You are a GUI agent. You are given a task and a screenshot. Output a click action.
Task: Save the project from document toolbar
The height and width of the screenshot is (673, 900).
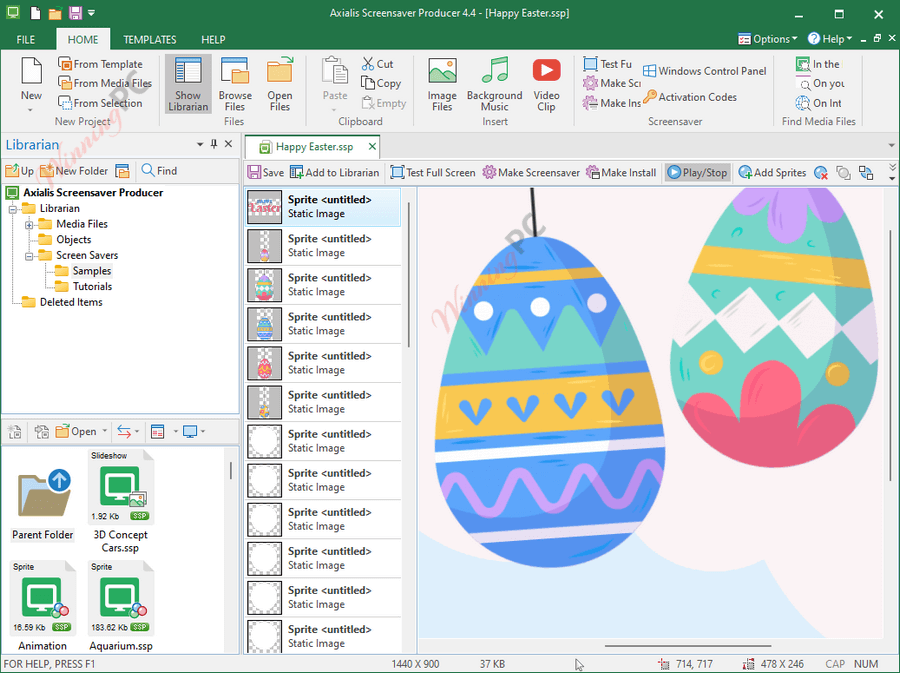266,172
